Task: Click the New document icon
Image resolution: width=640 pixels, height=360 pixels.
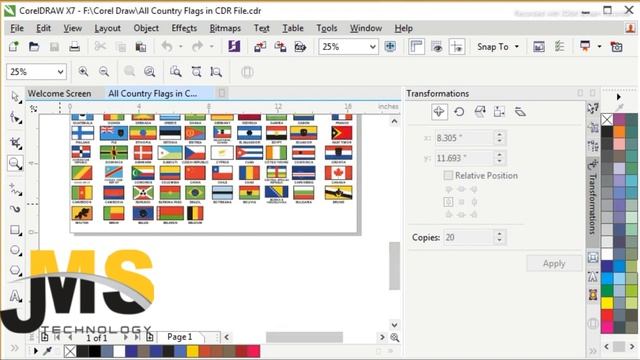Action: (x=14, y=47)
